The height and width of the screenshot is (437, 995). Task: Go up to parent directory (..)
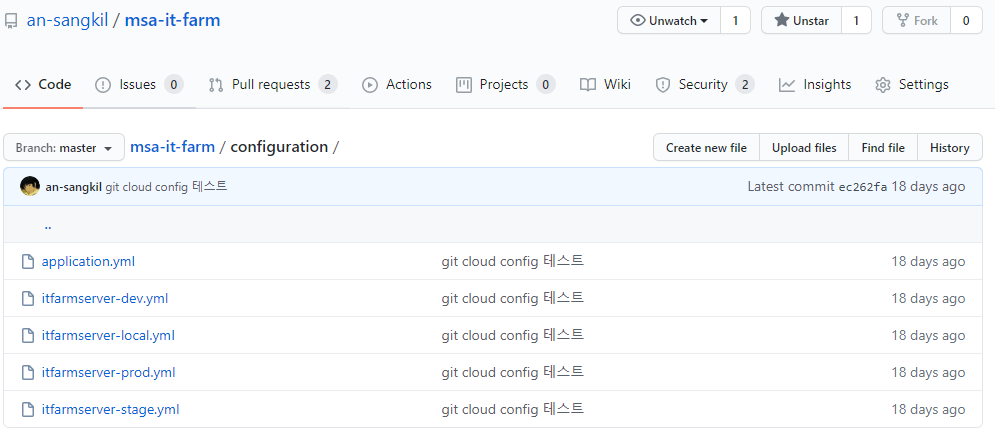pyautogui.click(x=48, y=225)
